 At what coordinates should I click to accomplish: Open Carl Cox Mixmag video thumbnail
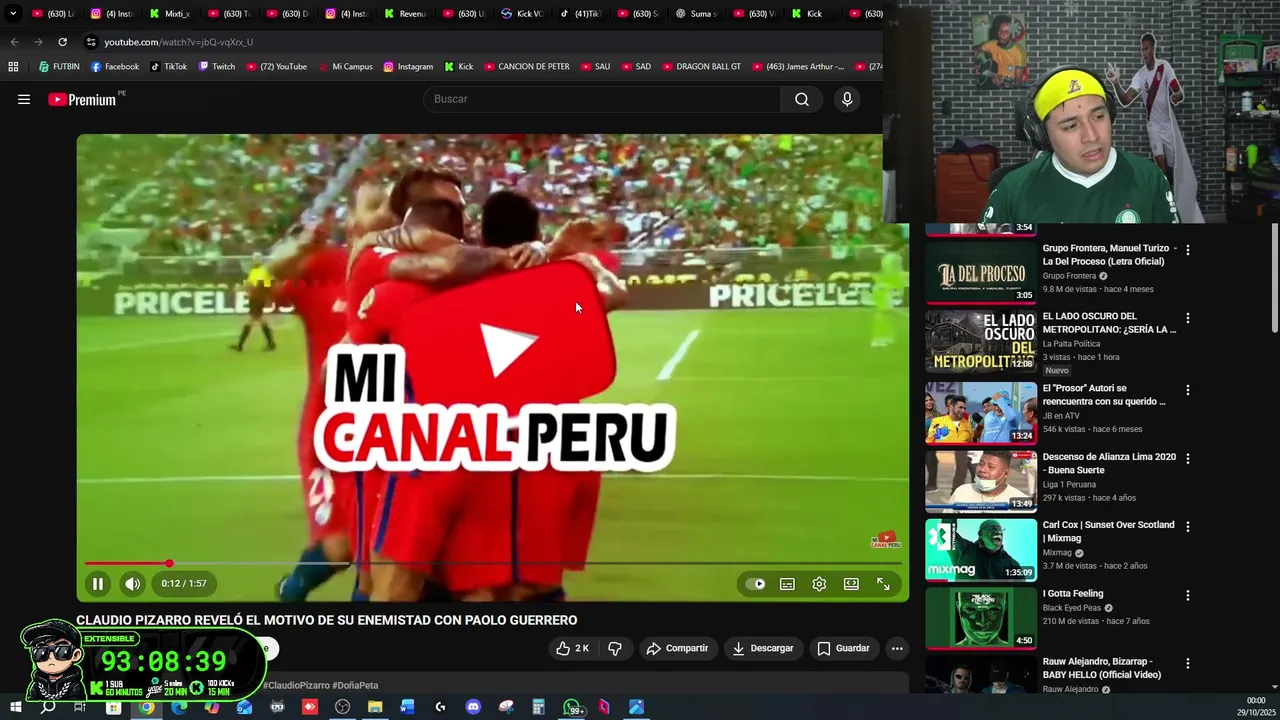point(981,549)
